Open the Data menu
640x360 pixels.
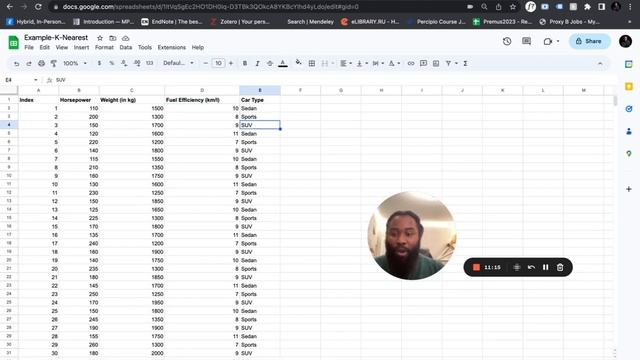coord(126,47)
